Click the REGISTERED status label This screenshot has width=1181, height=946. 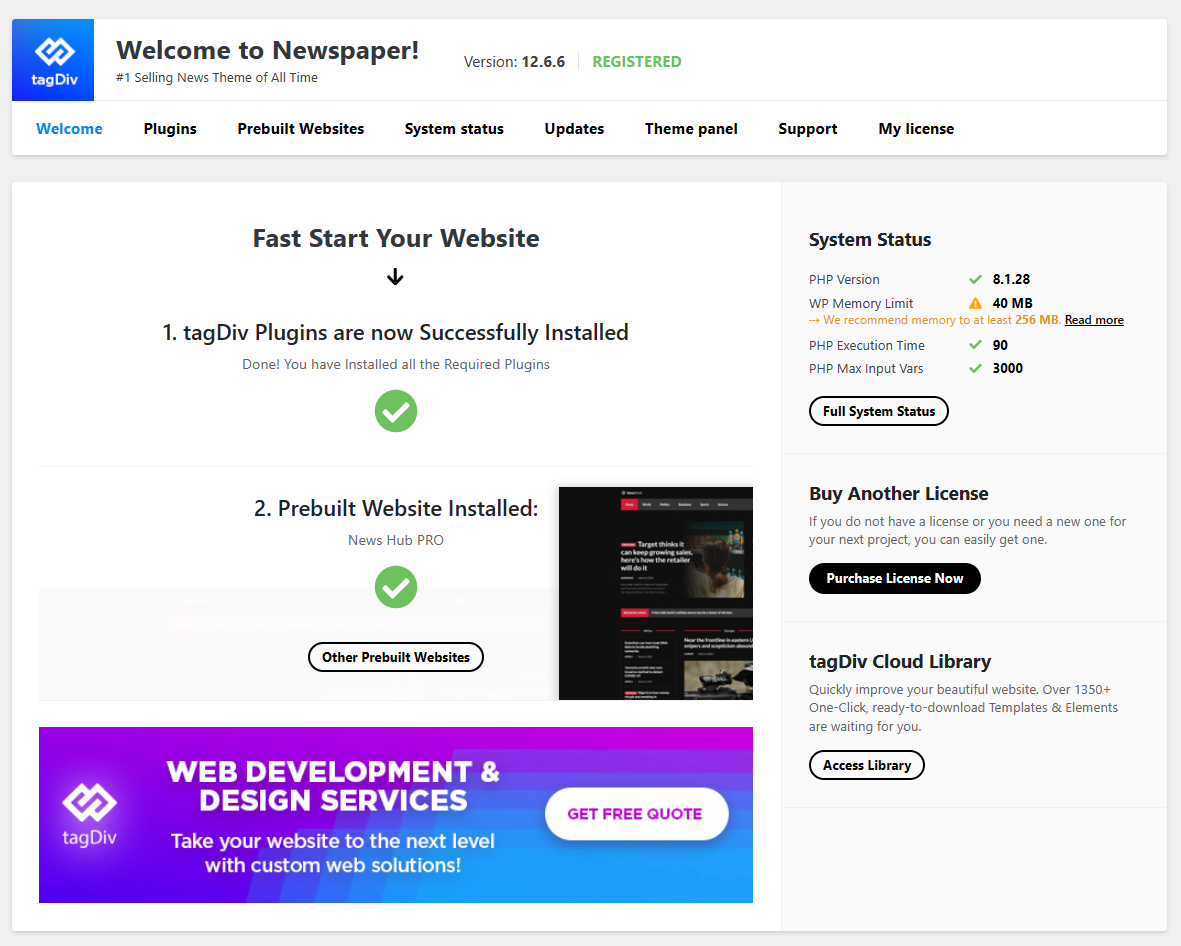tap(636, 62)
